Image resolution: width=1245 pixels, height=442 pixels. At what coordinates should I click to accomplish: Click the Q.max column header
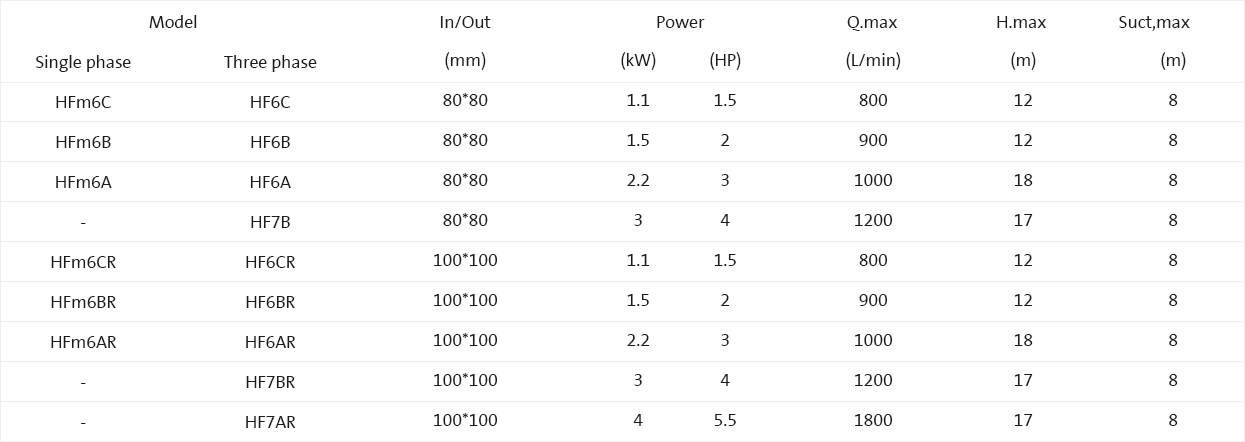[873, 22]
